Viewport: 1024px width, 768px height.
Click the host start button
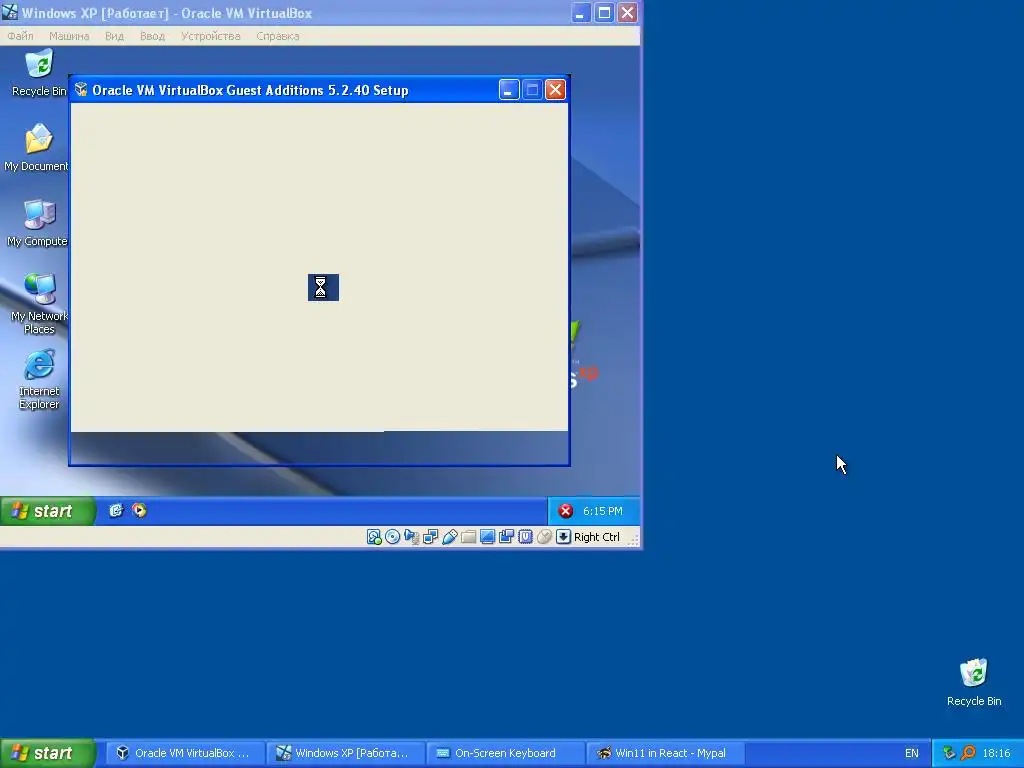point(48,753)
